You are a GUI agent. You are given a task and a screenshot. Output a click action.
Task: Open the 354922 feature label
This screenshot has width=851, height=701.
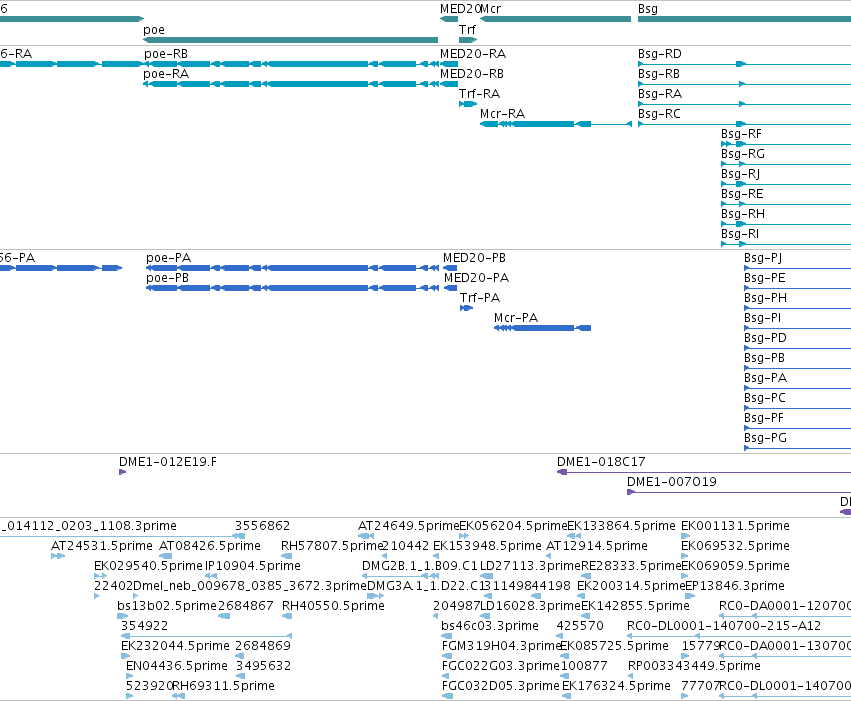tap(144, 626)
